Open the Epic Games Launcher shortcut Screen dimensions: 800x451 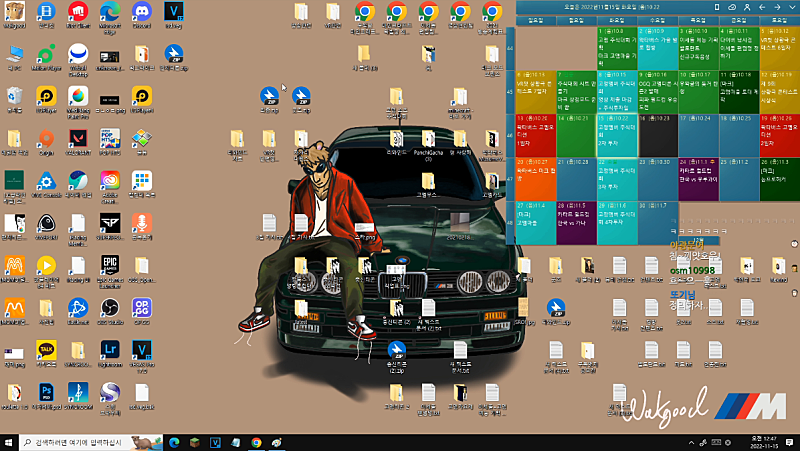[109, 265]
